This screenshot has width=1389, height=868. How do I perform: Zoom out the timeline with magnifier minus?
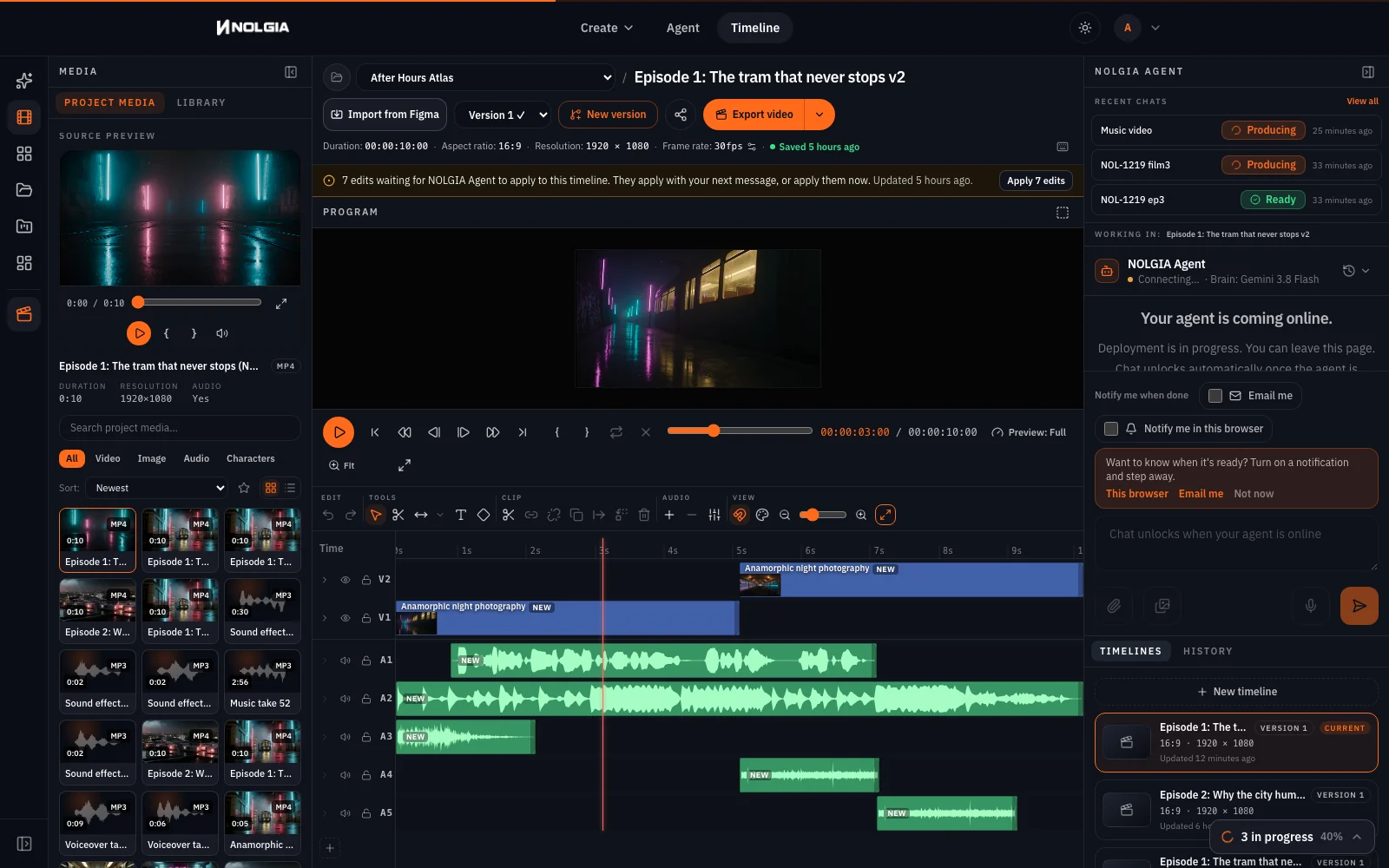click(x=785, y=515)
